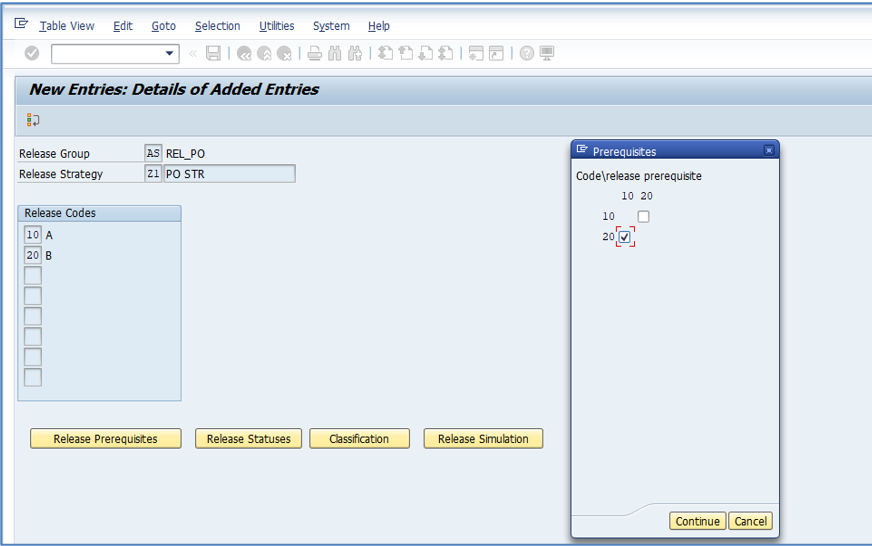Image resolution: width=872 pixels, height=546 pixels.
Task: Click the Last Page icon
Action: click(x=445, y=53)
